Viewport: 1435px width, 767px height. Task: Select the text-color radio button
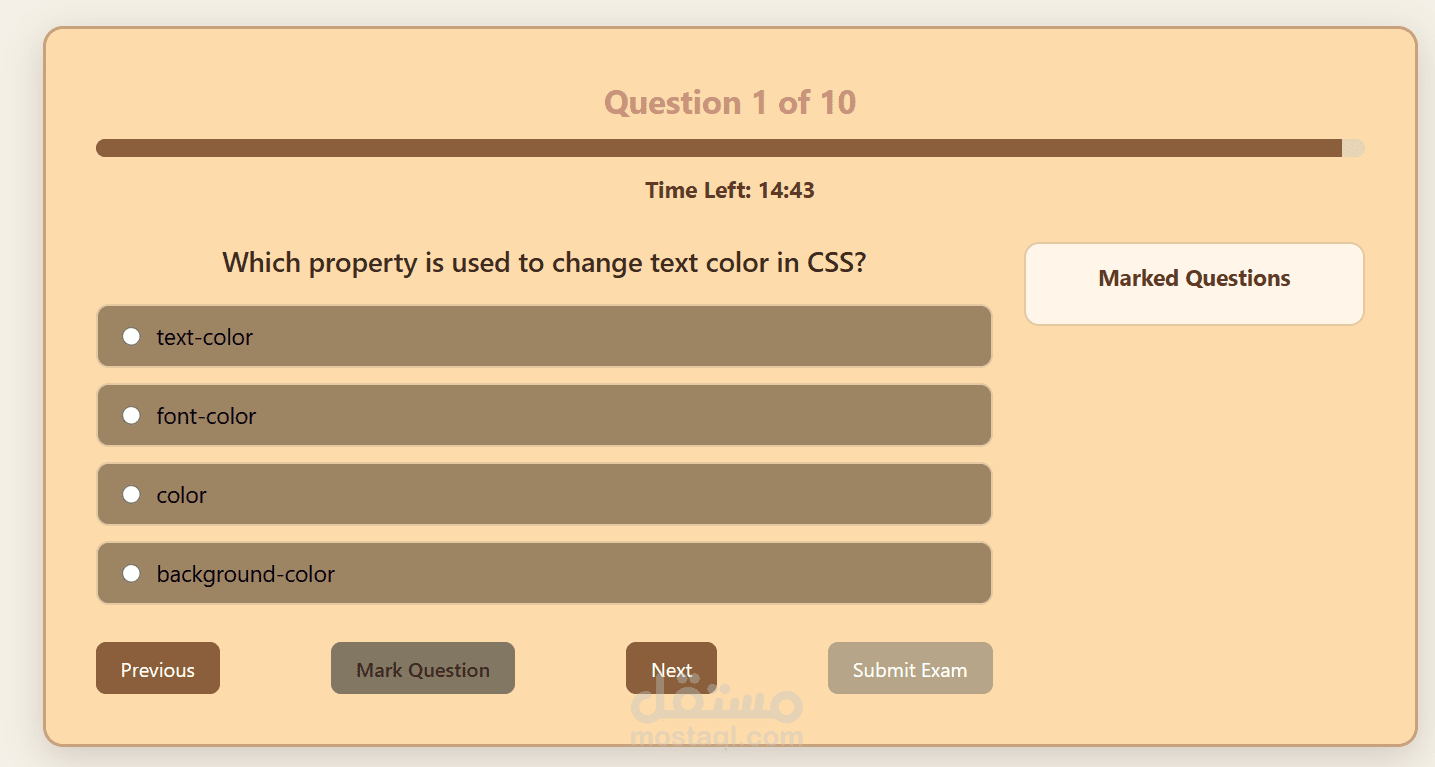point(131,337)
